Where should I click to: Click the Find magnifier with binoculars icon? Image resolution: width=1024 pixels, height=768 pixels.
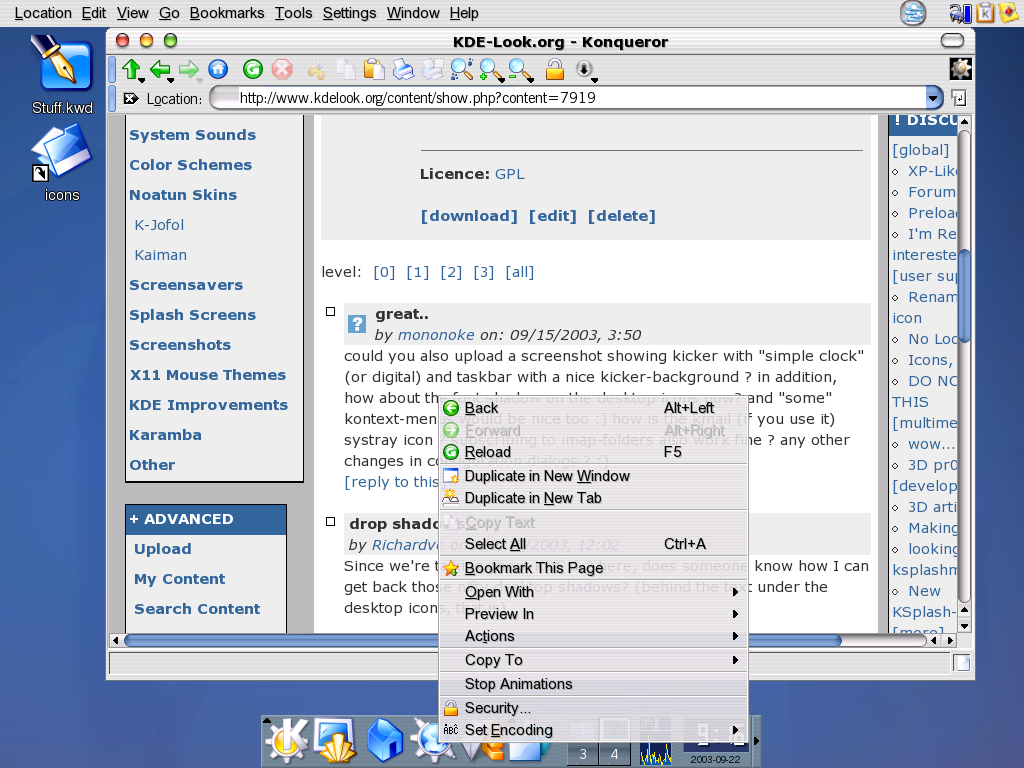pos(462,69)
